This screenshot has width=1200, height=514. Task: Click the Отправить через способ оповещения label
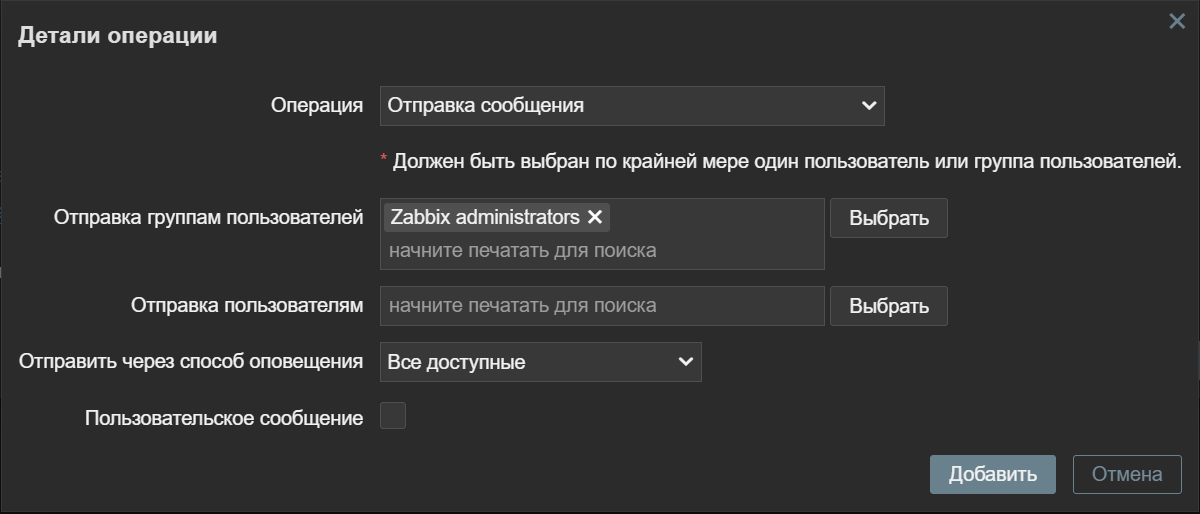(x=190, y=362)
